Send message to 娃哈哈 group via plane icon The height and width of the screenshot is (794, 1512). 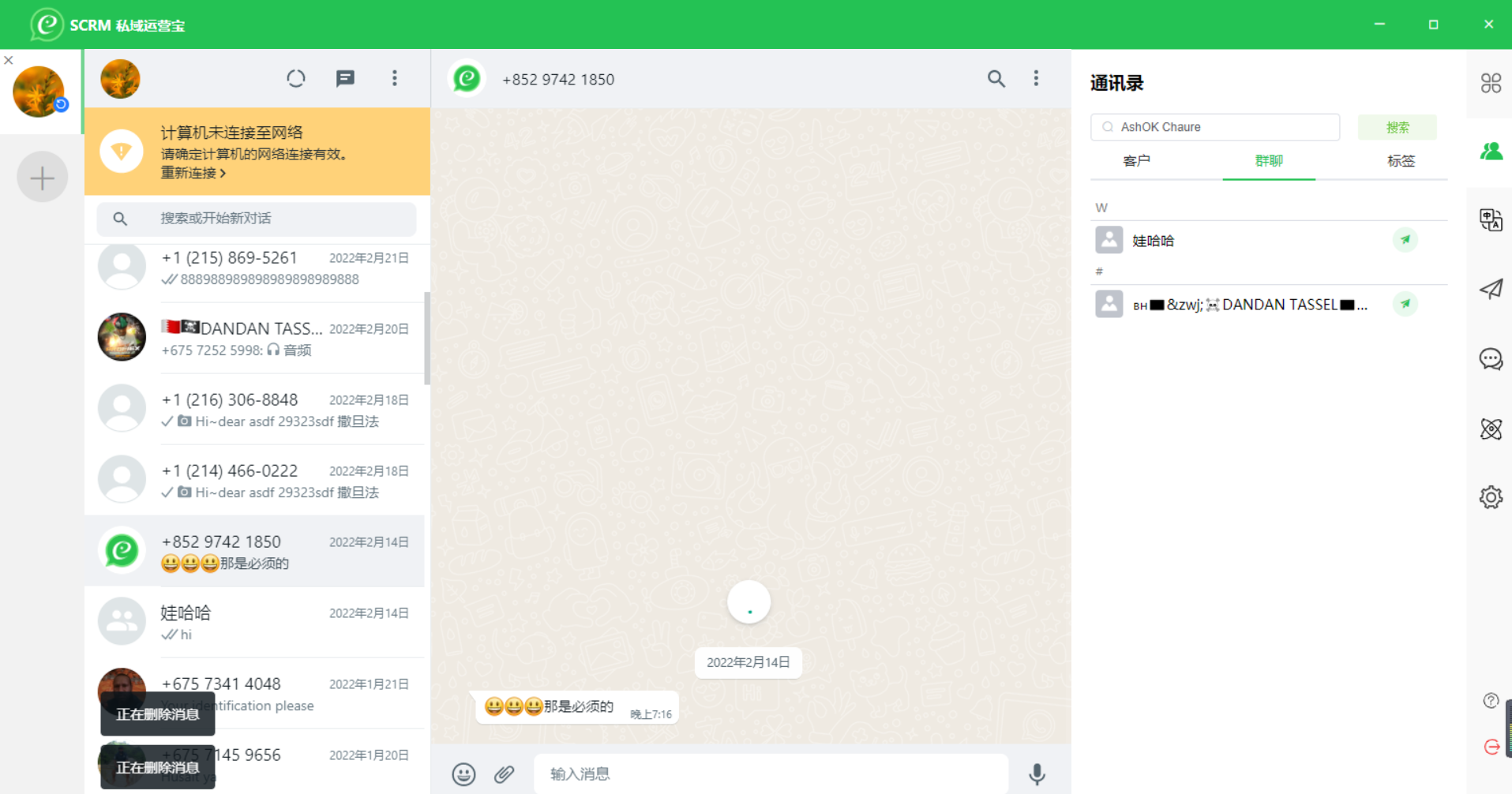tap(1405, 240)
